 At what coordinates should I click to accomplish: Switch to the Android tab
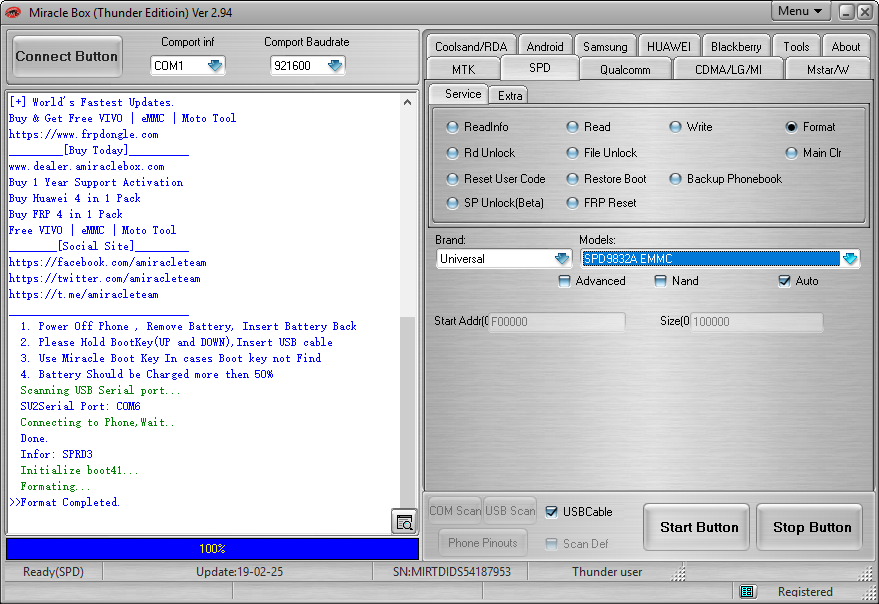click(545, 47)
